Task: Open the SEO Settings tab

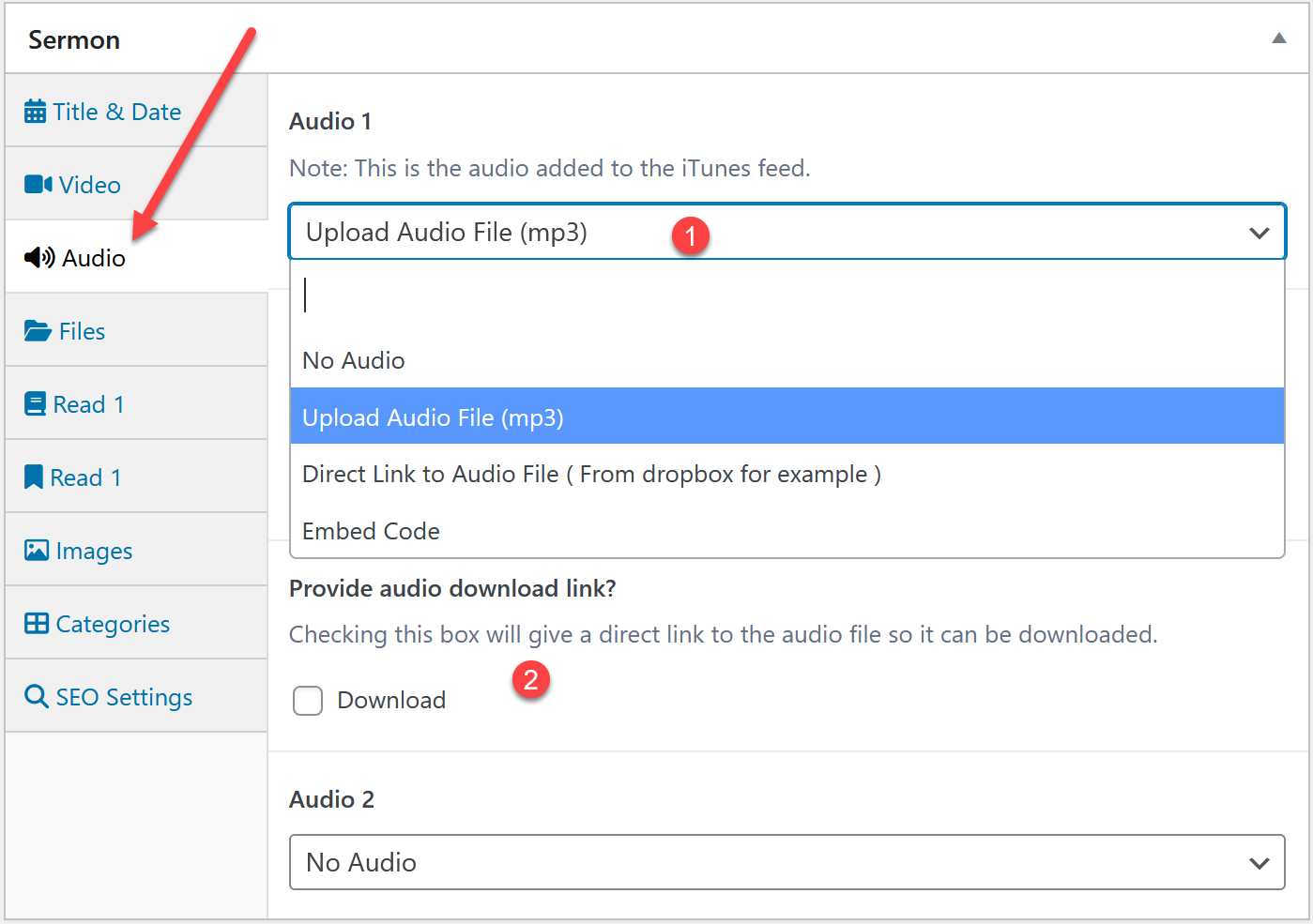Action: tap(124, 697)
